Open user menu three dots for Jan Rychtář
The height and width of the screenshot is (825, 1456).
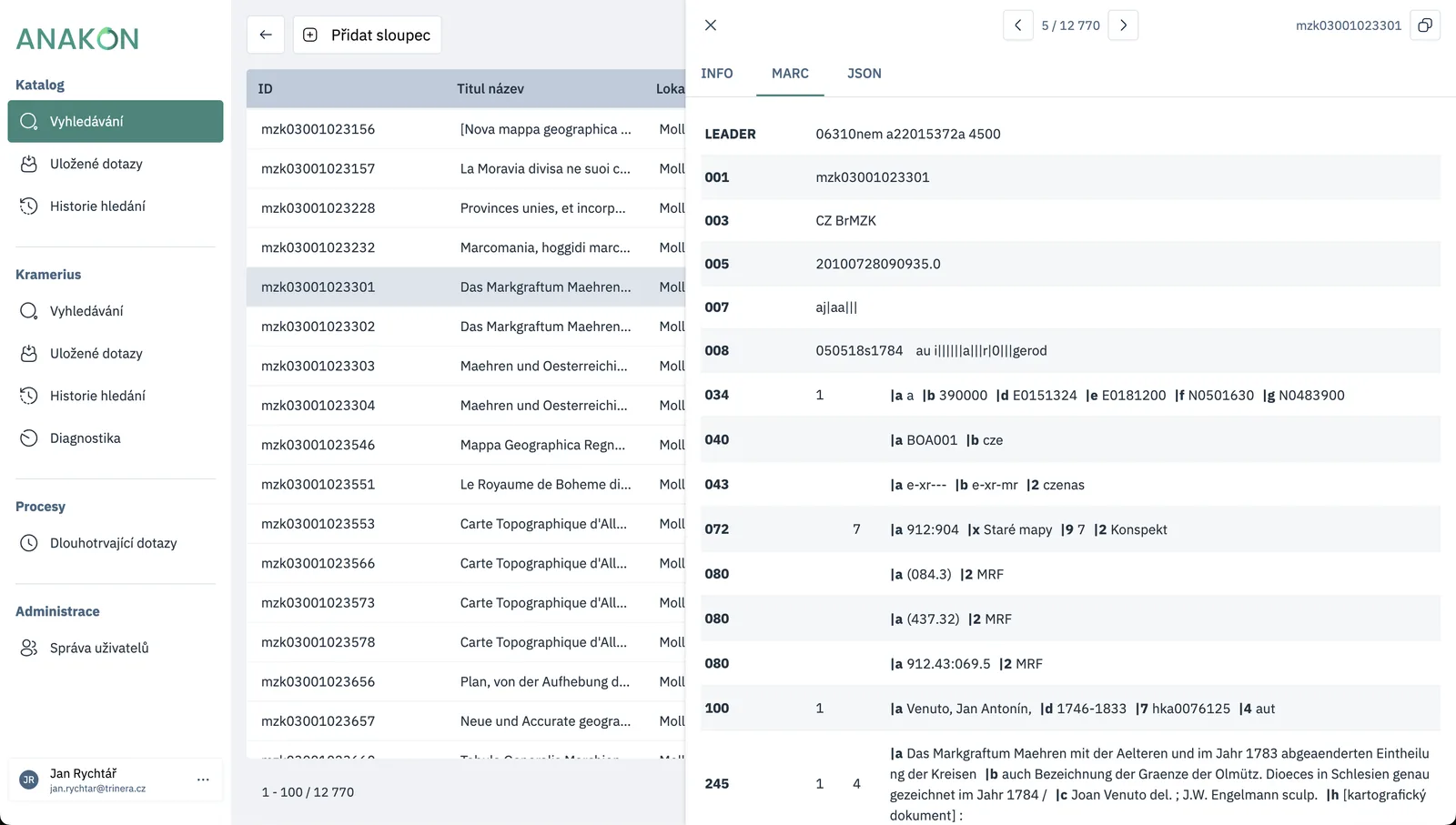(x=203, y=780)
